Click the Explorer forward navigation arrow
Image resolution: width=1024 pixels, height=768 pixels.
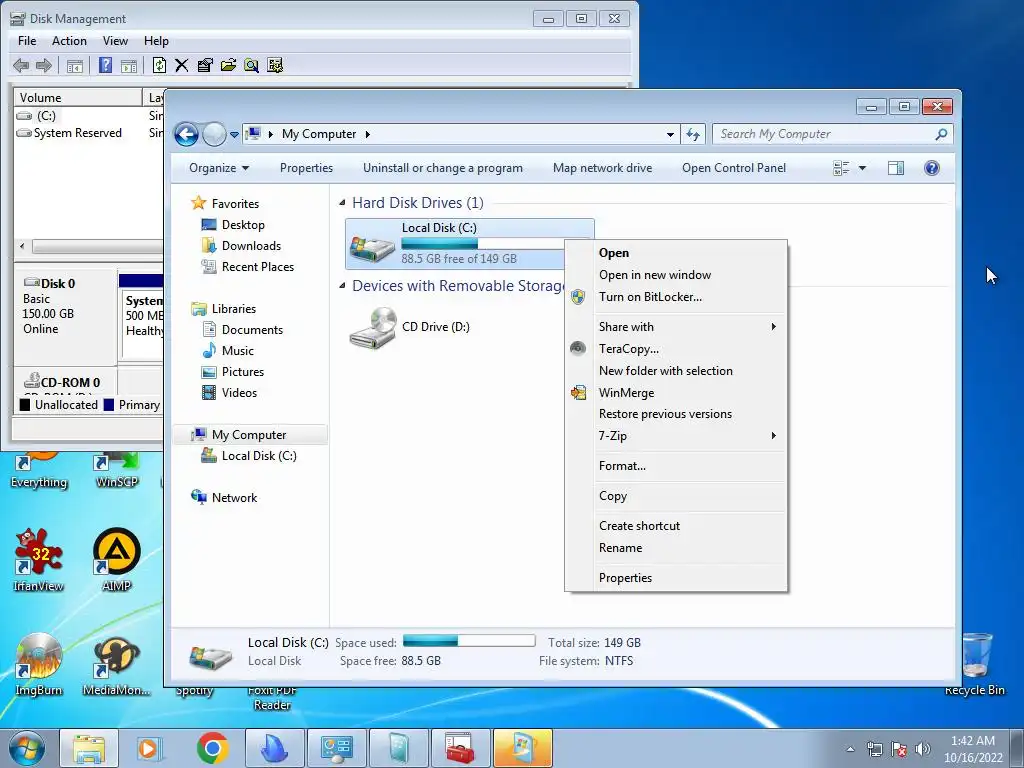click(214, 135)
